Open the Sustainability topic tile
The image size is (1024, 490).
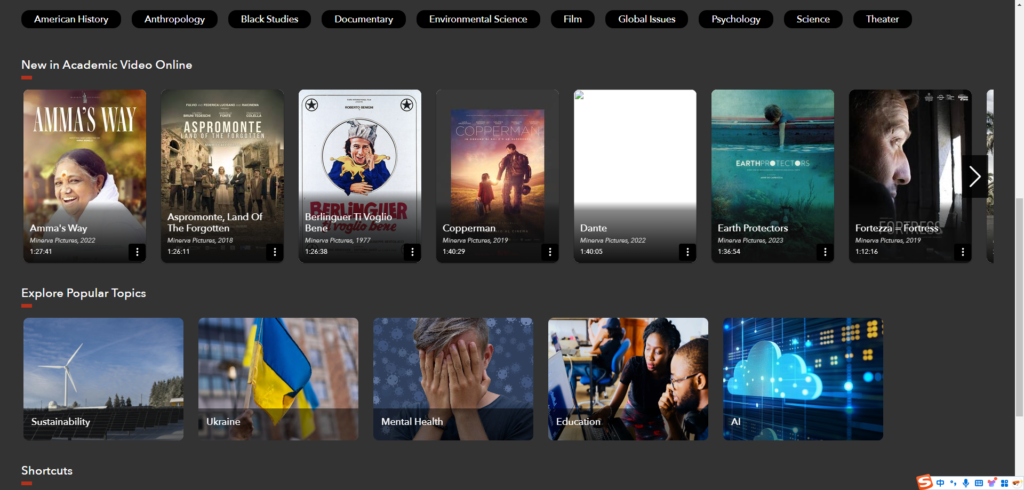pyautogui.click(x=103, y=379)
